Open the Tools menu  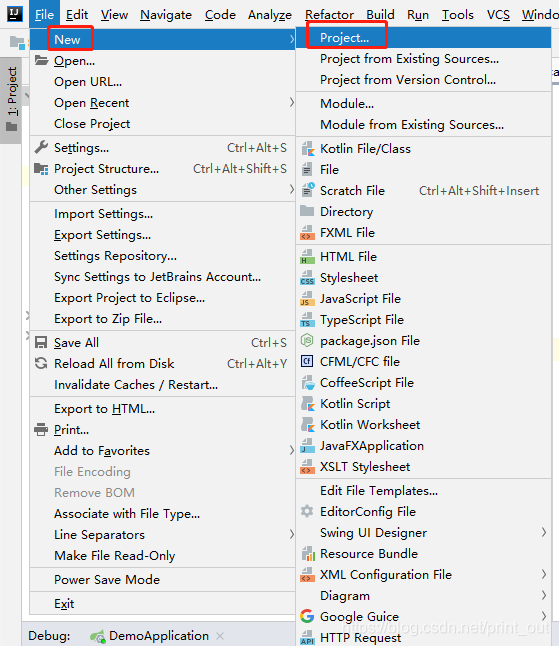pyautogui.click(x=457, y=15)
